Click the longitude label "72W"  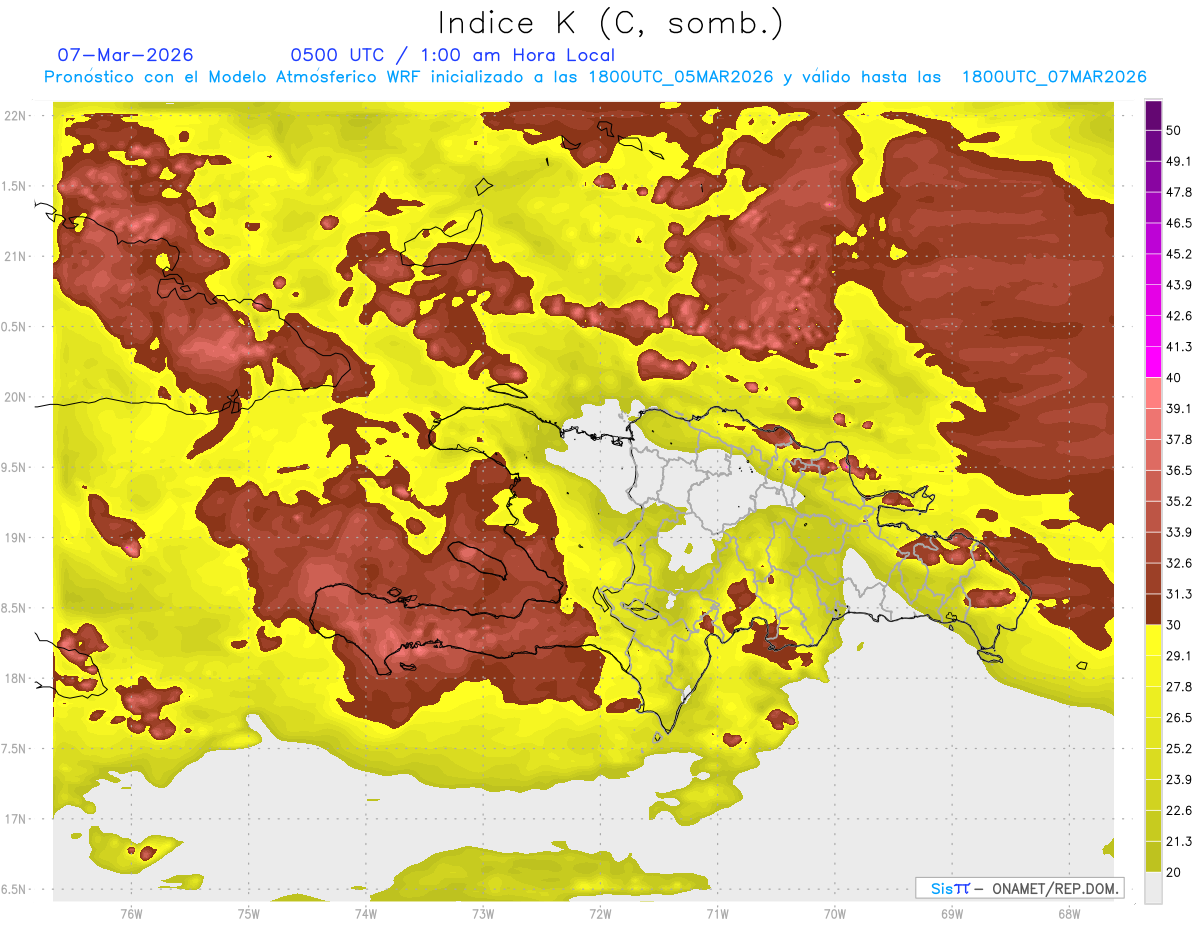(600, 914)
